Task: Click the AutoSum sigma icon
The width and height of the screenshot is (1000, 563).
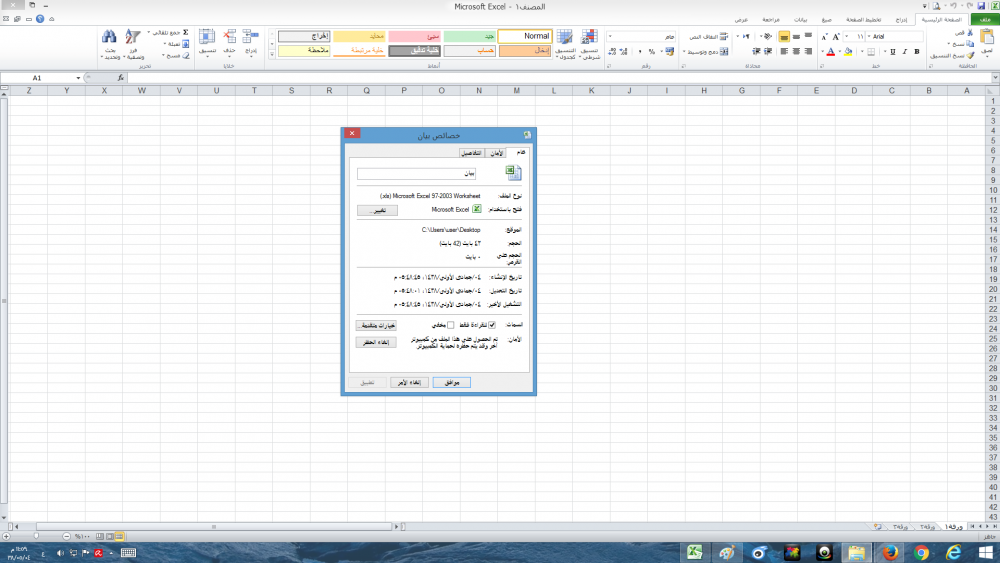Action: [186, 33]
